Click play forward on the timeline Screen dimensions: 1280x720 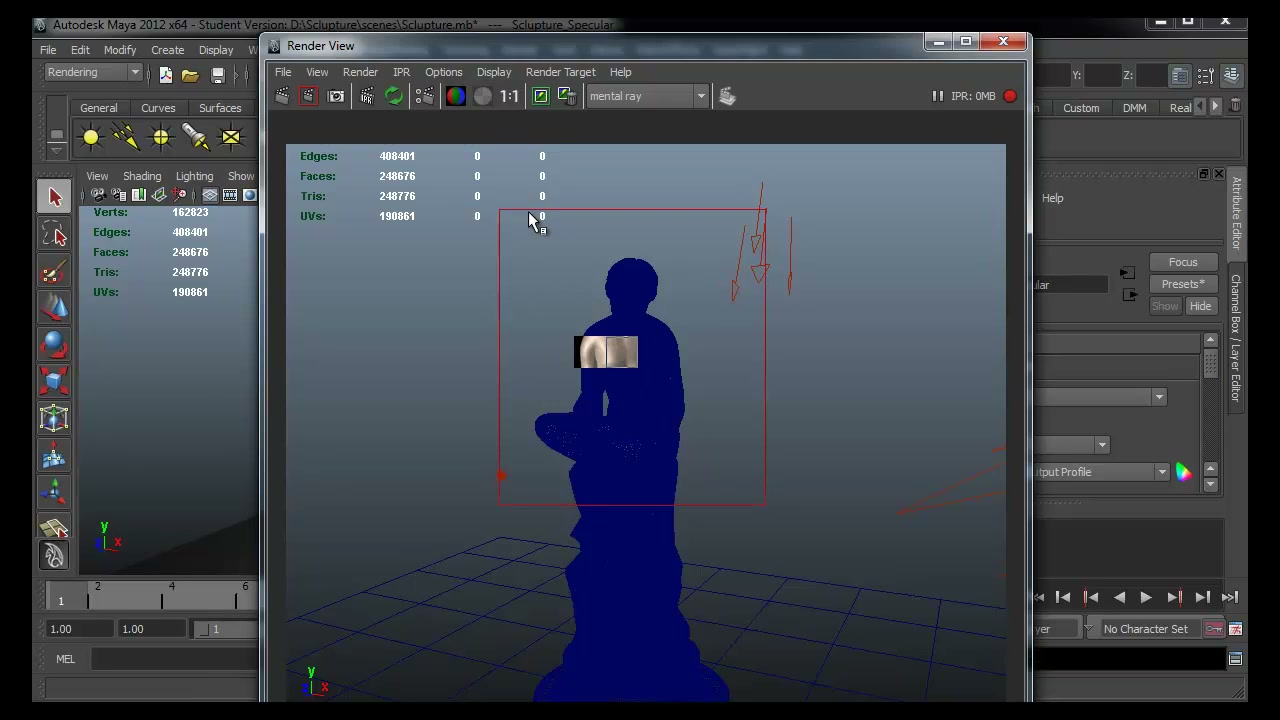coord(1146,597)
